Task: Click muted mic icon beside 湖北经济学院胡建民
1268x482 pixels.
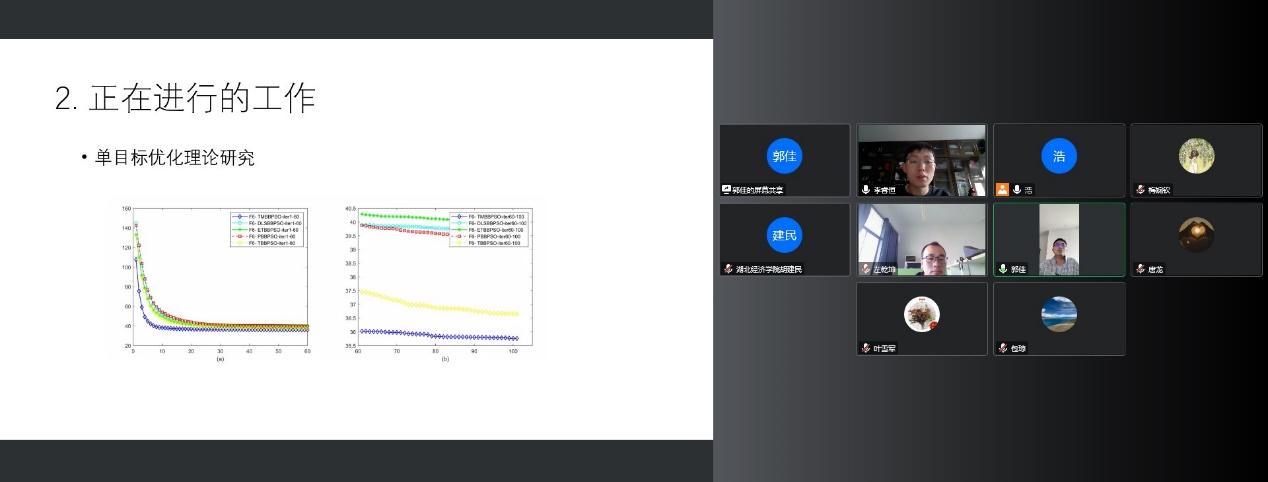Action: pos(729,269)
